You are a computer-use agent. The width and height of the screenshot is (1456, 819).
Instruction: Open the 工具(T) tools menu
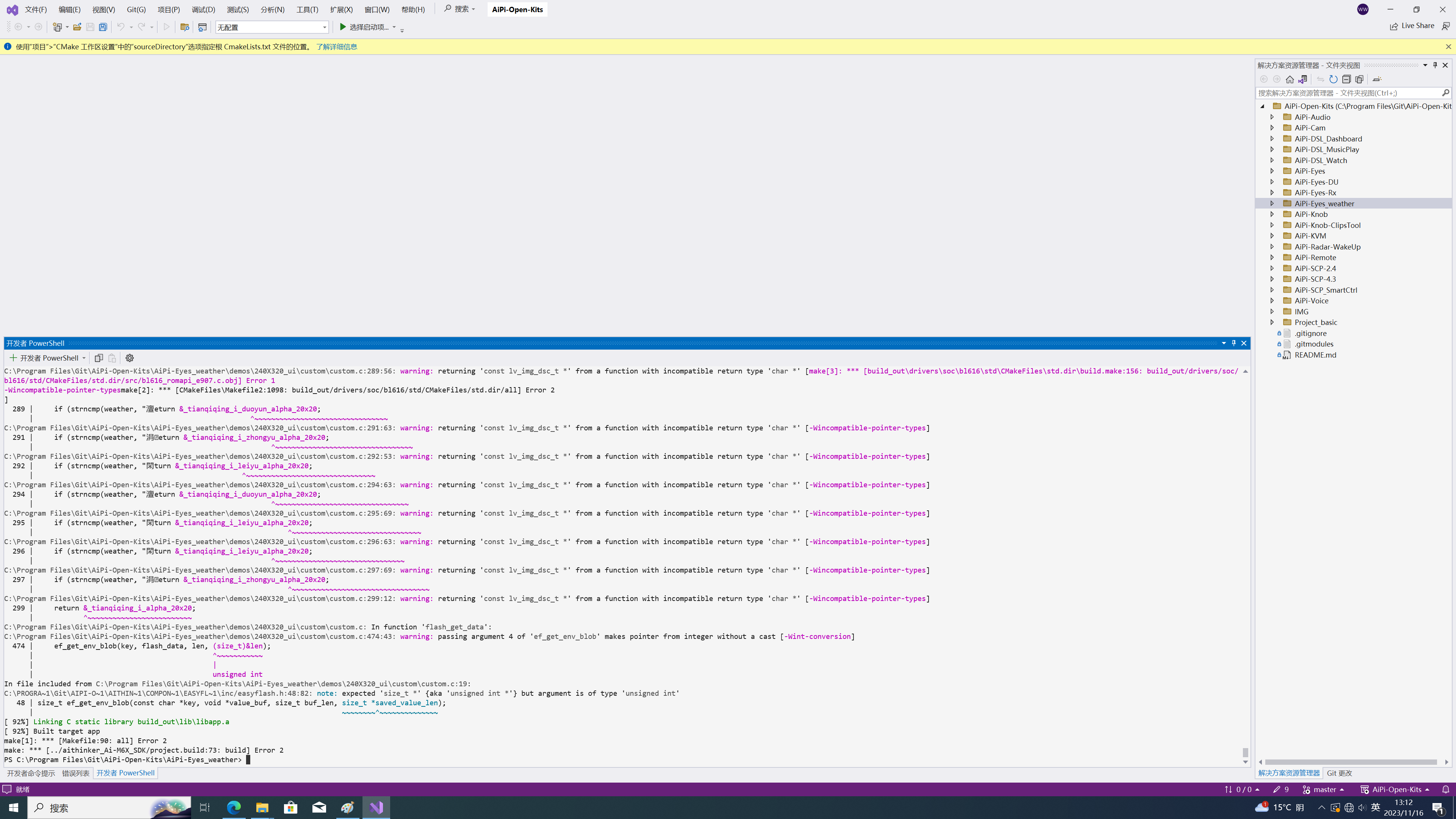tap(307, 9)
